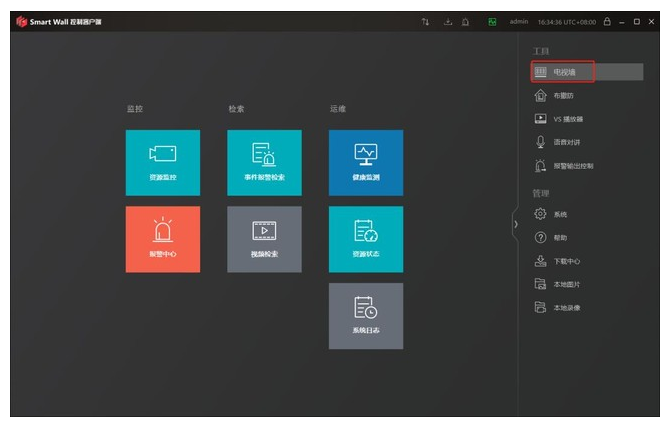Image resolution: width=664 pixels, height=424 pixels.
Task: Click the admin user name
Action: [519, 21]
